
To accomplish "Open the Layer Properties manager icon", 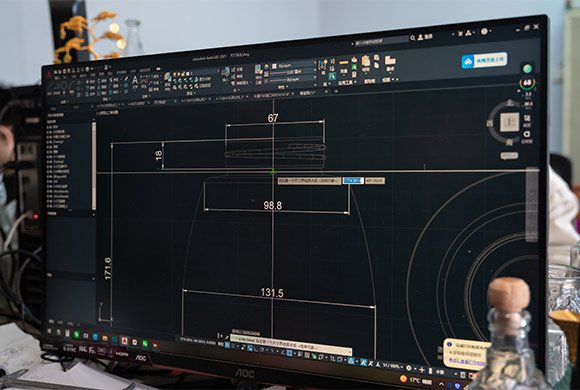I will point(167,76).
